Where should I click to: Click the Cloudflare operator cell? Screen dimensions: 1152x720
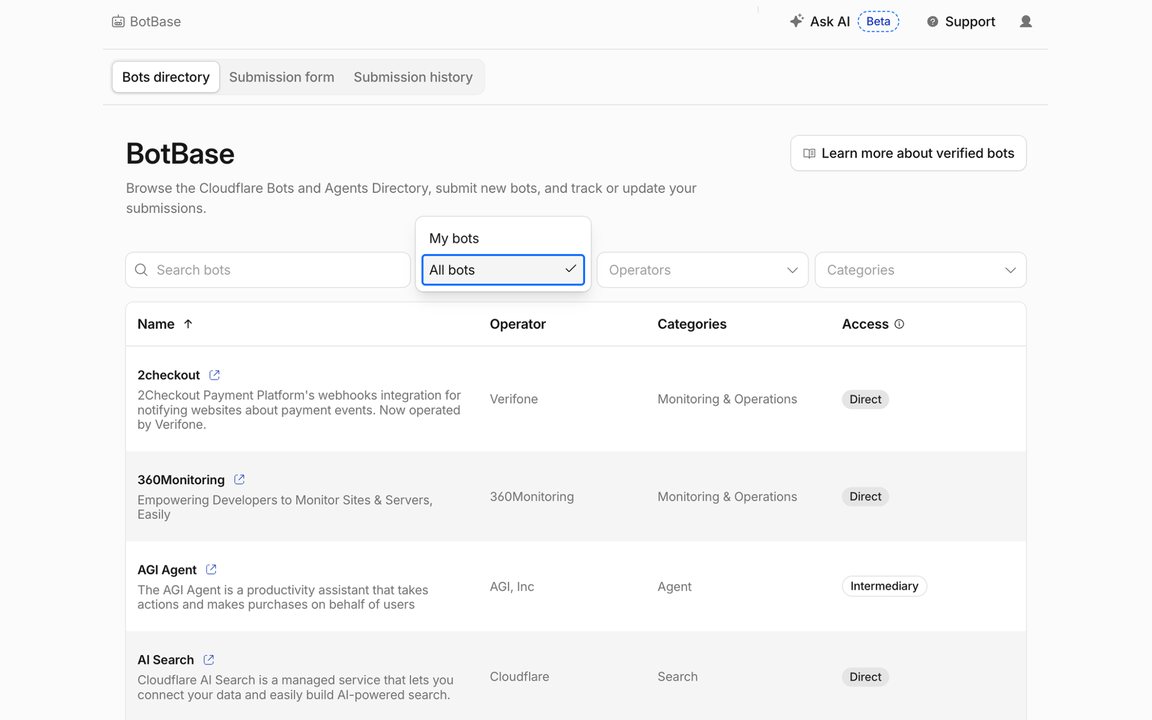point(519,677)
